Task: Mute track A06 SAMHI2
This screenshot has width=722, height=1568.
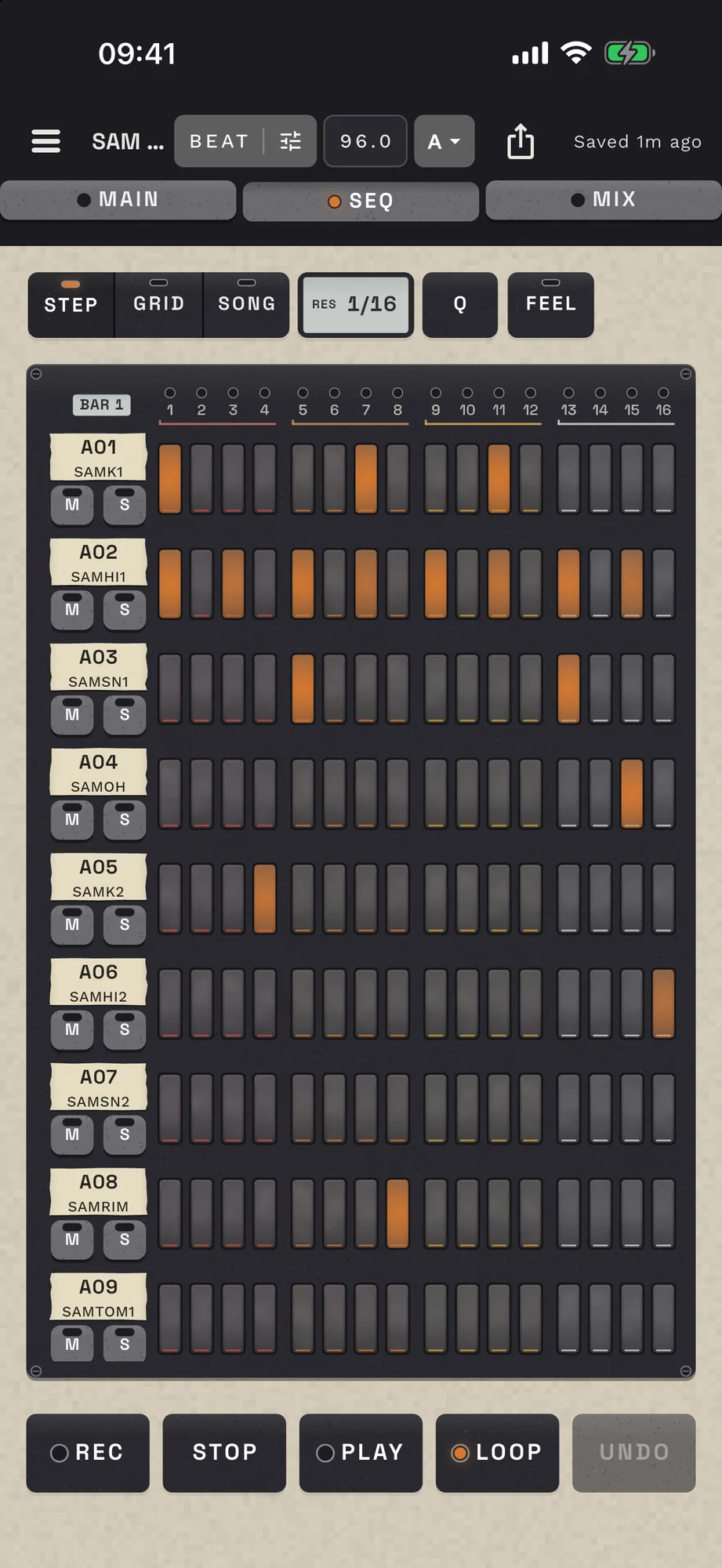Action: click(72, 1029)
